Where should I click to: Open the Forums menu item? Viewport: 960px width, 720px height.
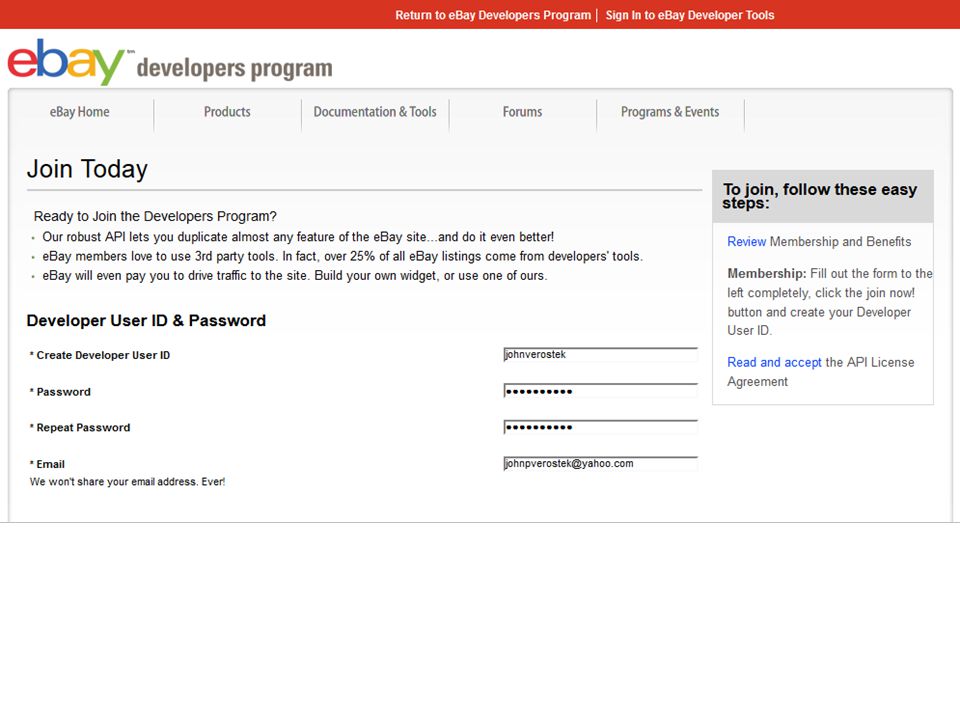coord(522,112)
